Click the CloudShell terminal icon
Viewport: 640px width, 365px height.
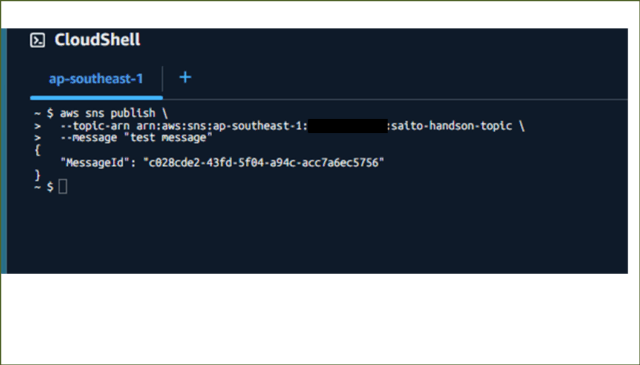[38, 40]
